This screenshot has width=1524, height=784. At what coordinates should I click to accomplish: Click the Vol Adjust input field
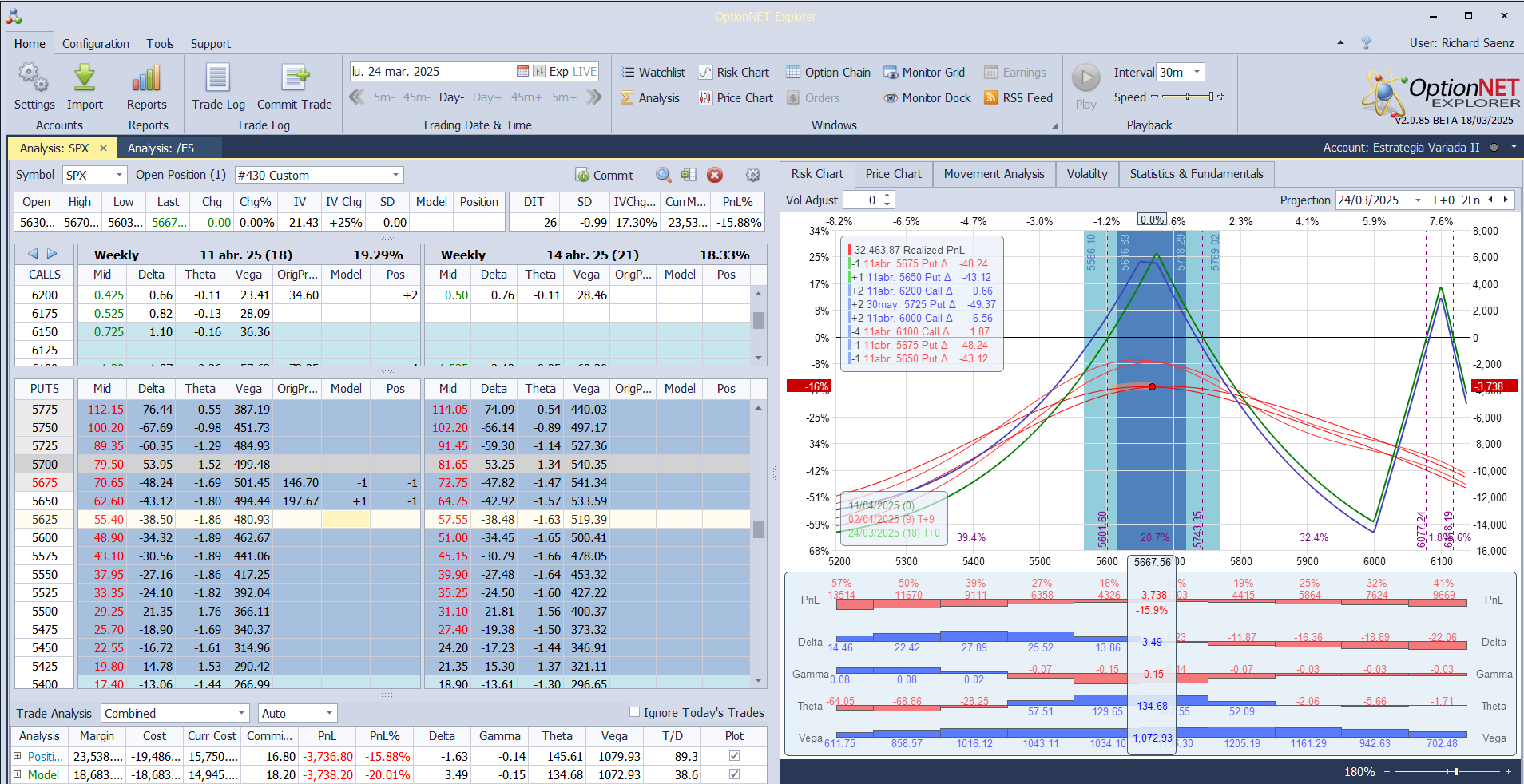863,200
